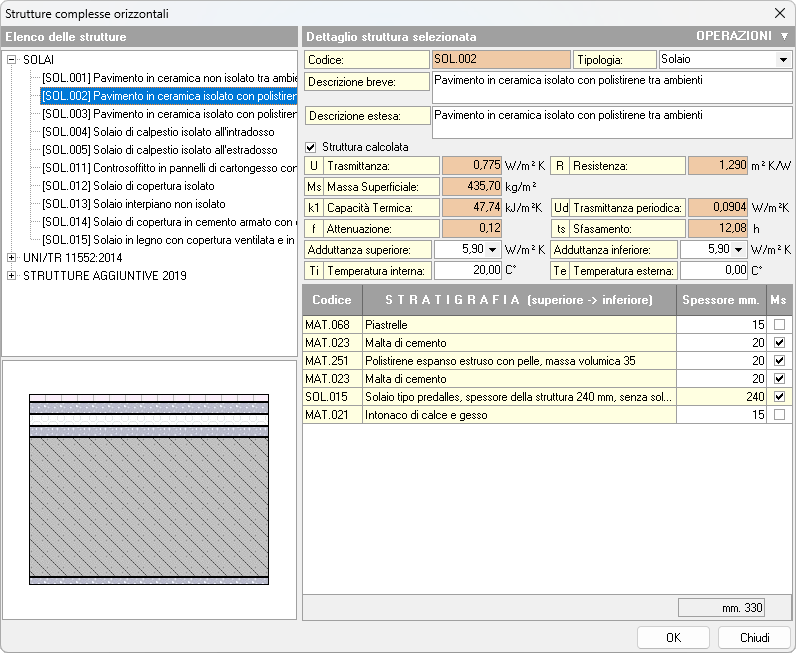
Task: Collapse the SOLAI tree node
Action: [12, 60]
